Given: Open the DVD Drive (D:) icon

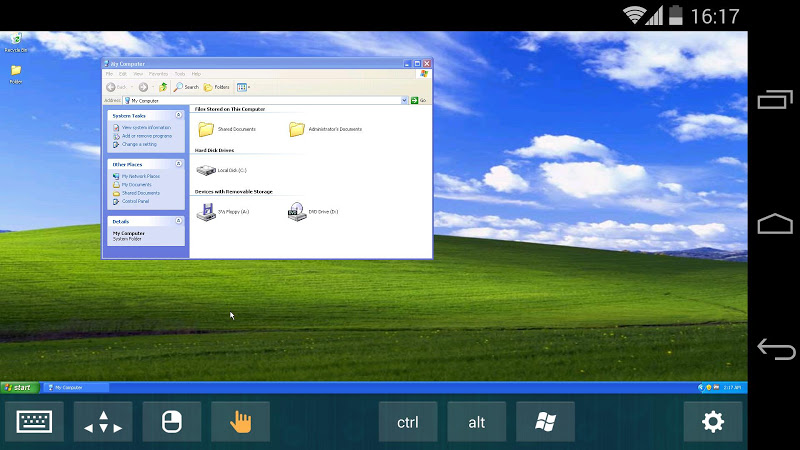Looking at the screenshot, I should (x=297, y=211).
